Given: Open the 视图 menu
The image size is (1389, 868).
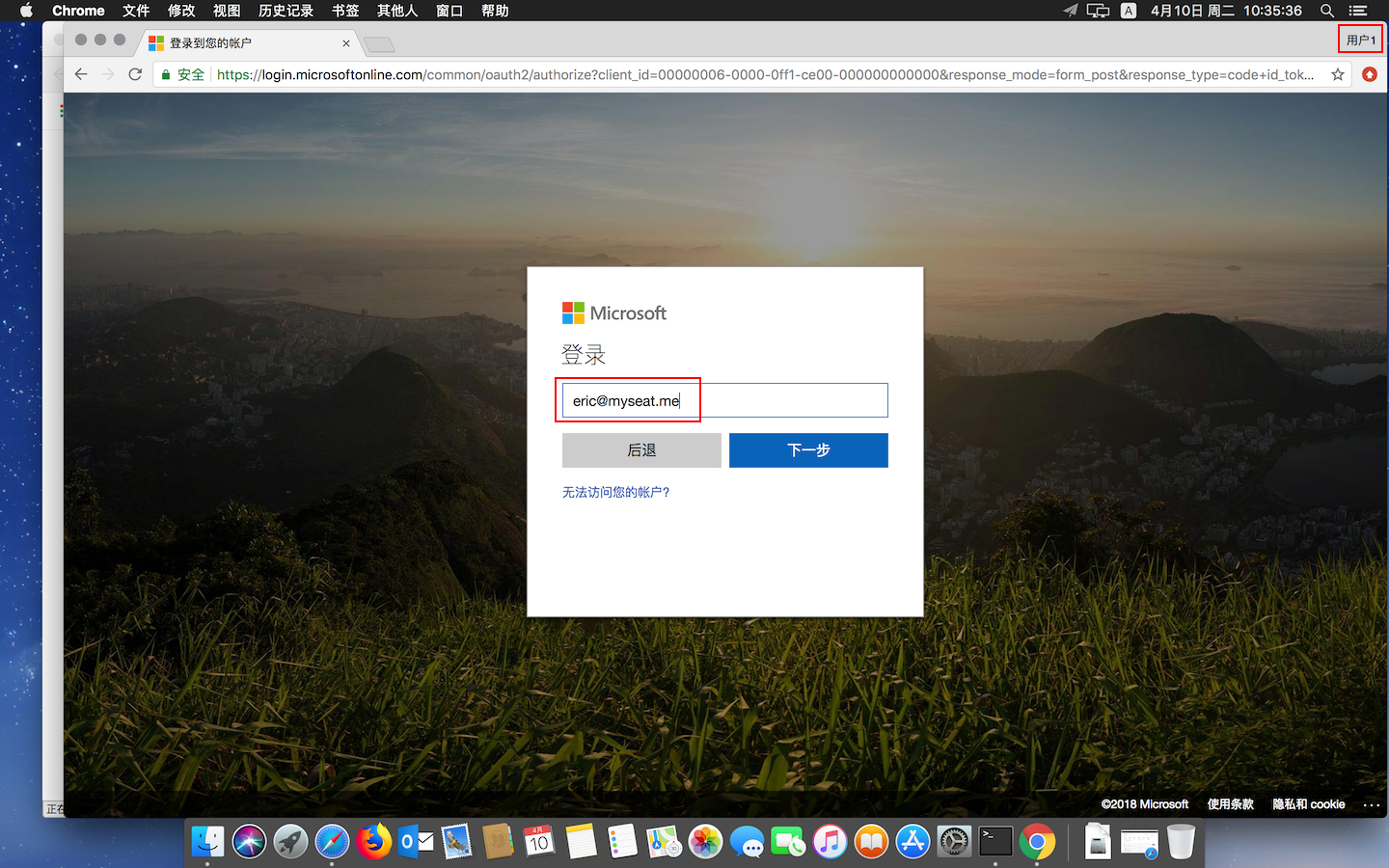Looking at the screenshot, I should pos(227,11).
